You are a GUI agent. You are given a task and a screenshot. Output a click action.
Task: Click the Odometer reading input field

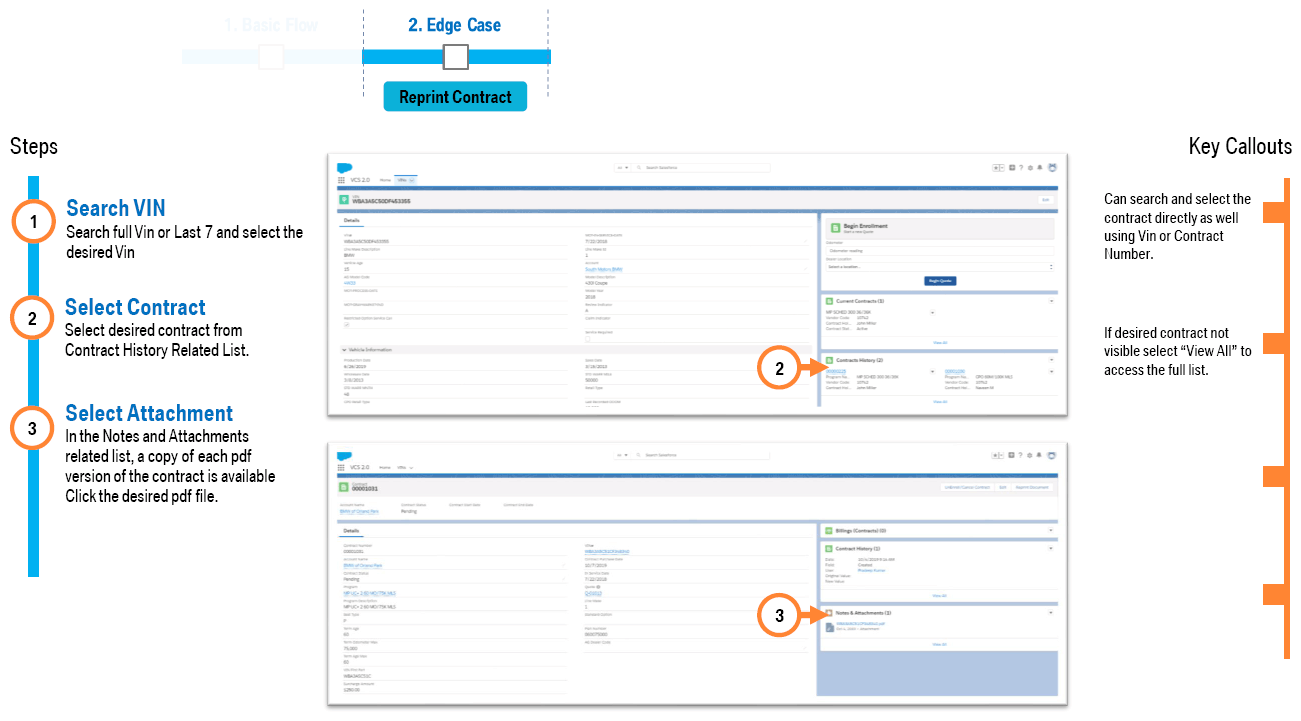(939, 251)
